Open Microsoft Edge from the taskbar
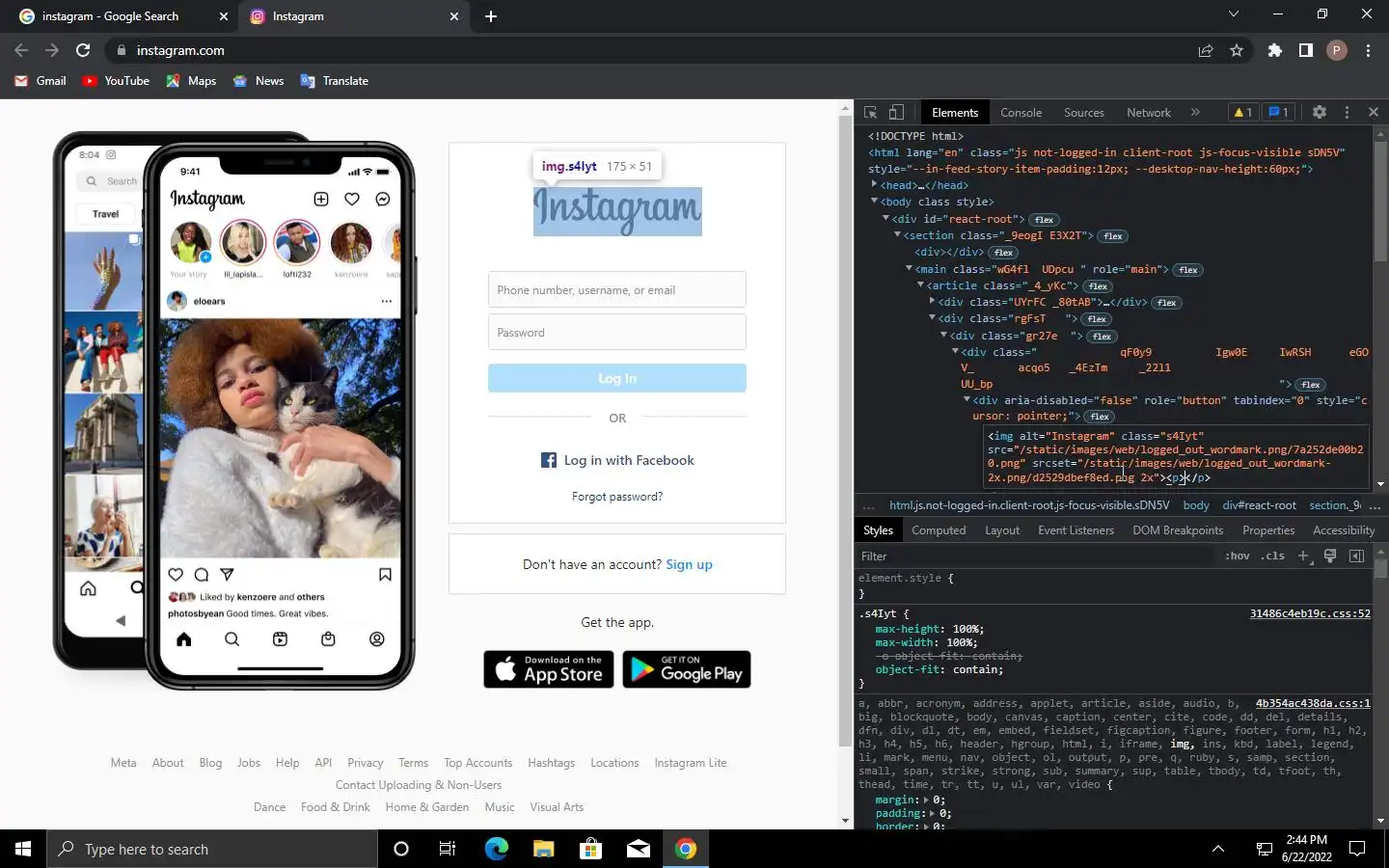The image size is (1389, 868). point(496,849)
